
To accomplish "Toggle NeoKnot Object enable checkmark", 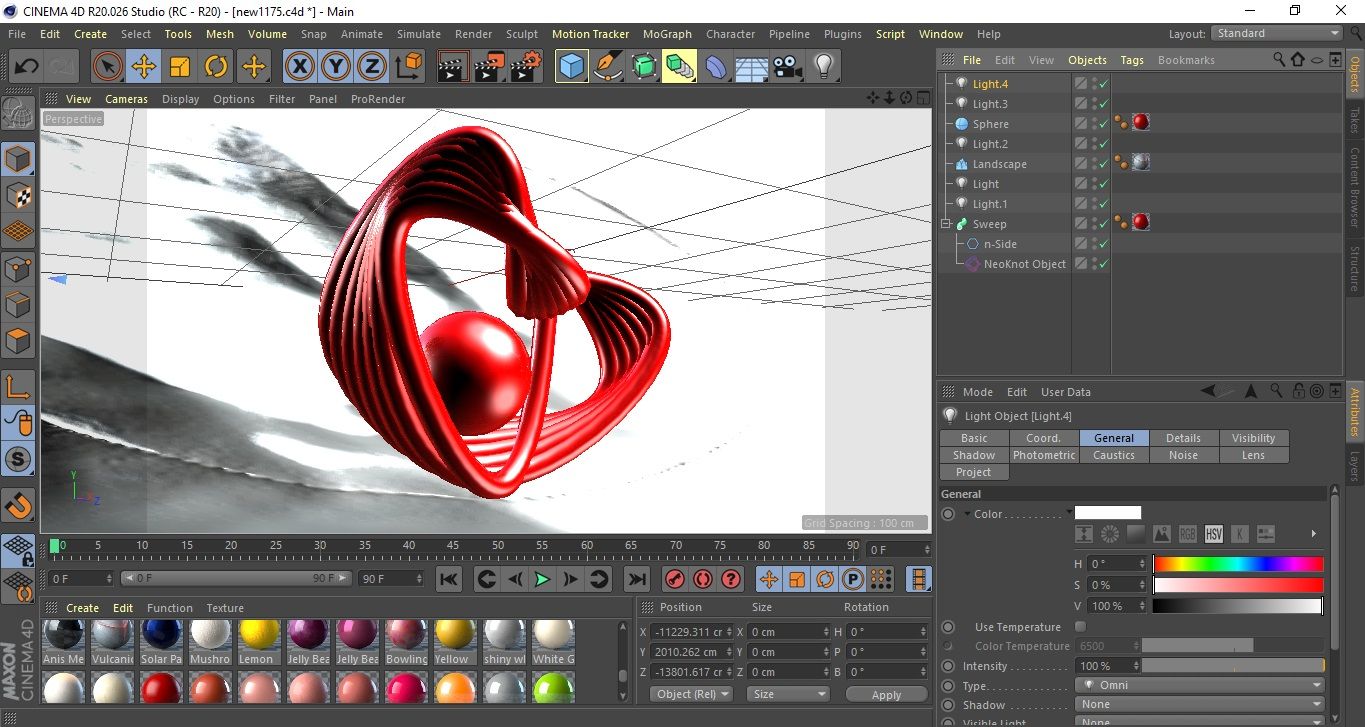I will pyautogui.click(x=1103, y=264).
